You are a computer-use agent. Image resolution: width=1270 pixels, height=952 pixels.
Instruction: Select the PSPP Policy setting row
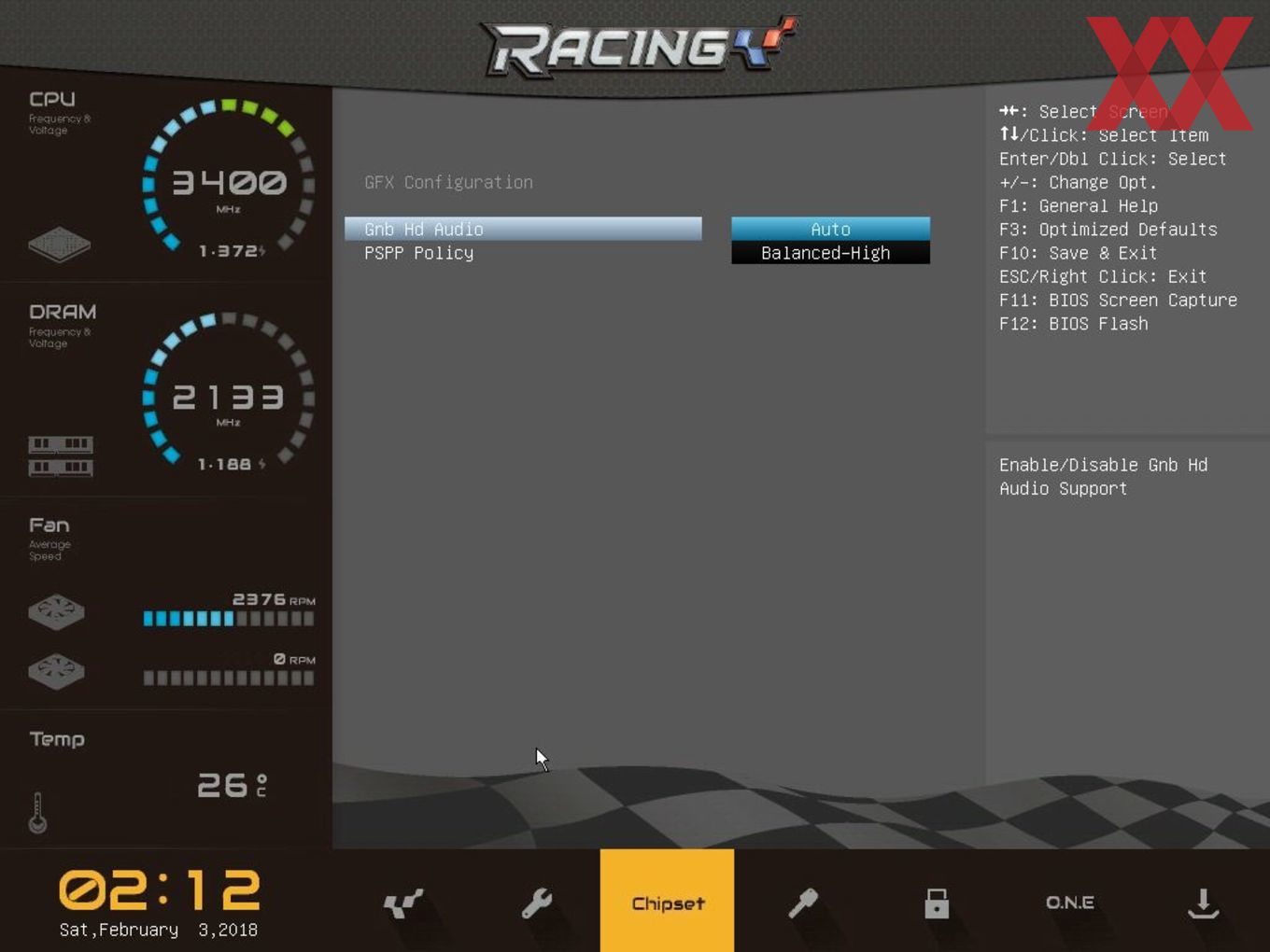[x=523, y=253]
